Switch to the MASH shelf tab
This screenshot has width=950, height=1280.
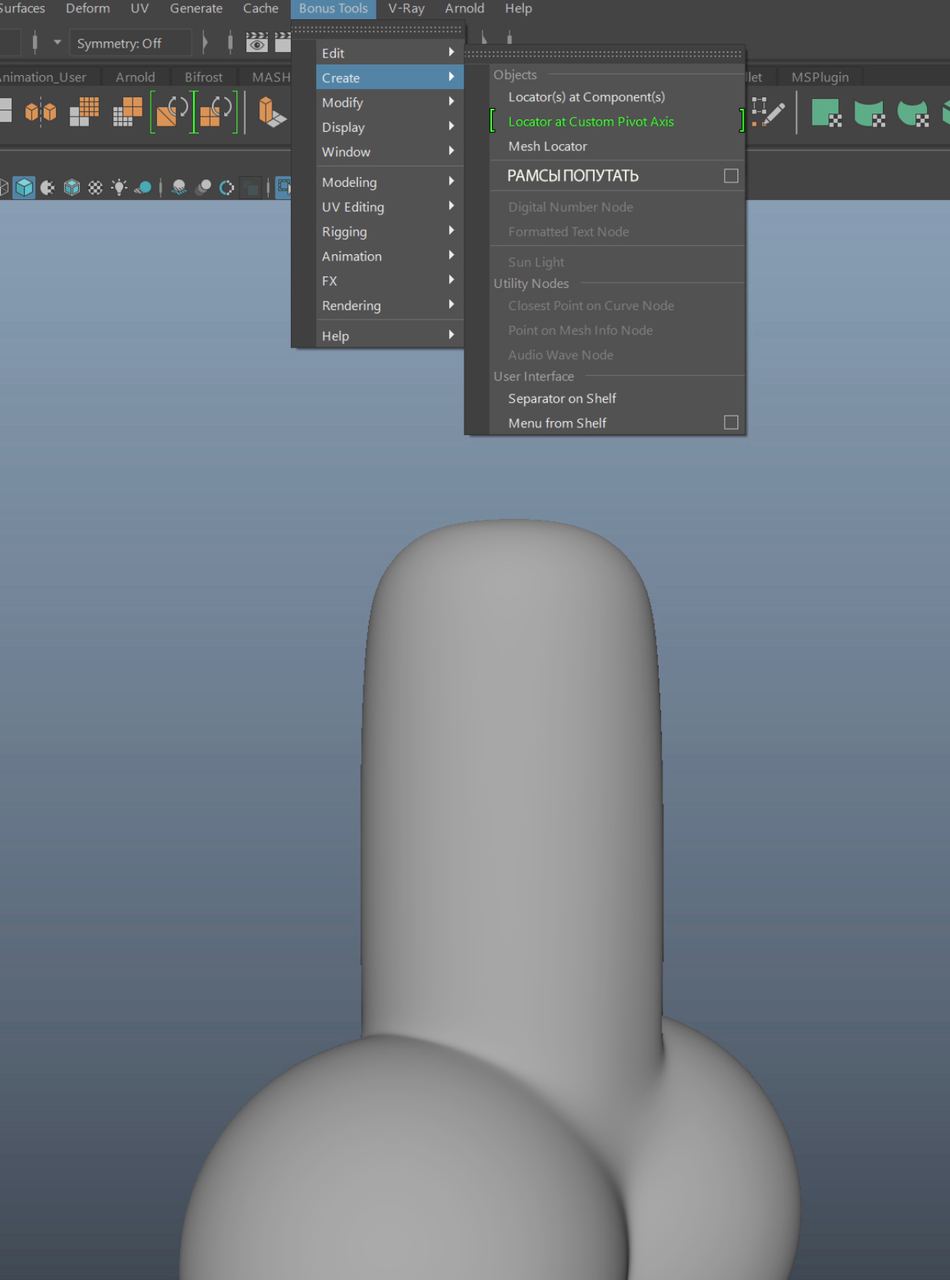[x=270, y=77]
